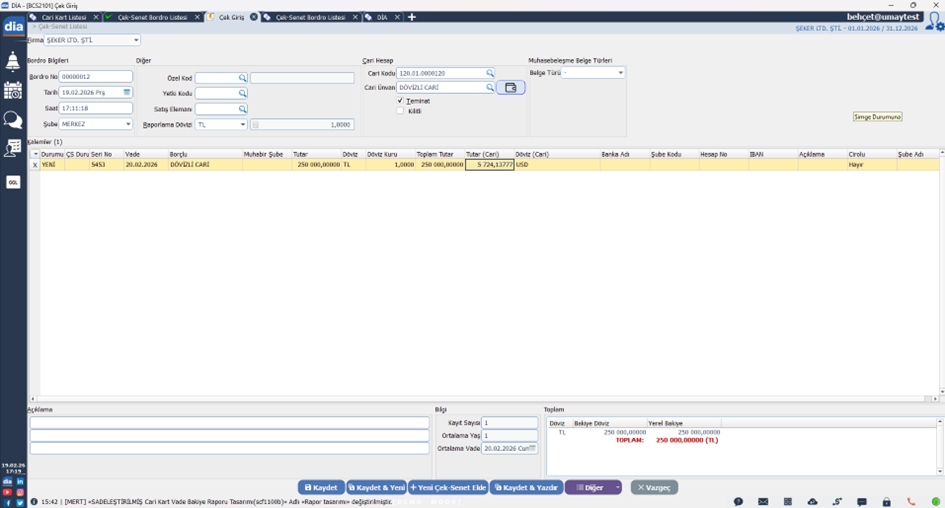Expand the Firma company dropdown
The width and height of the screenshot is (945, 508).
pyautogui.click(x=136, y=41)
